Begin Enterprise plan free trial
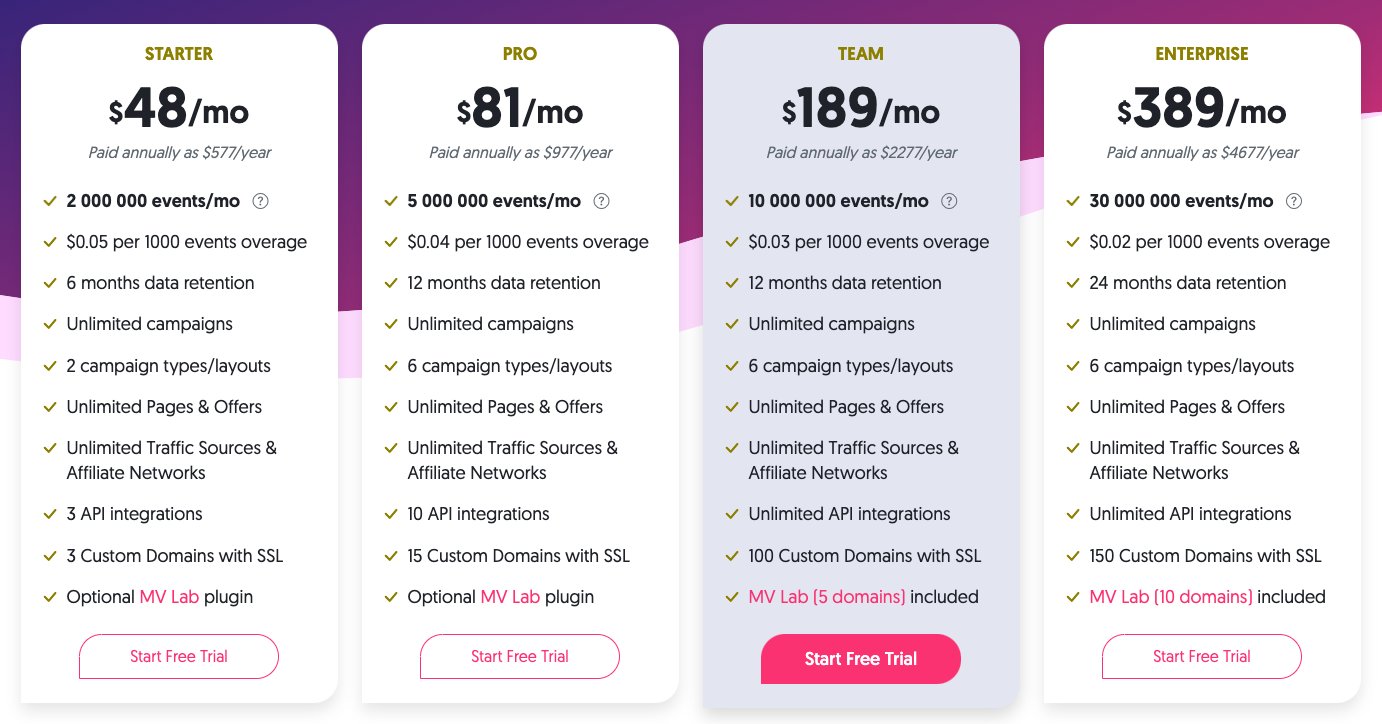The image size is (1382, 724). [x=1202, y=657]
